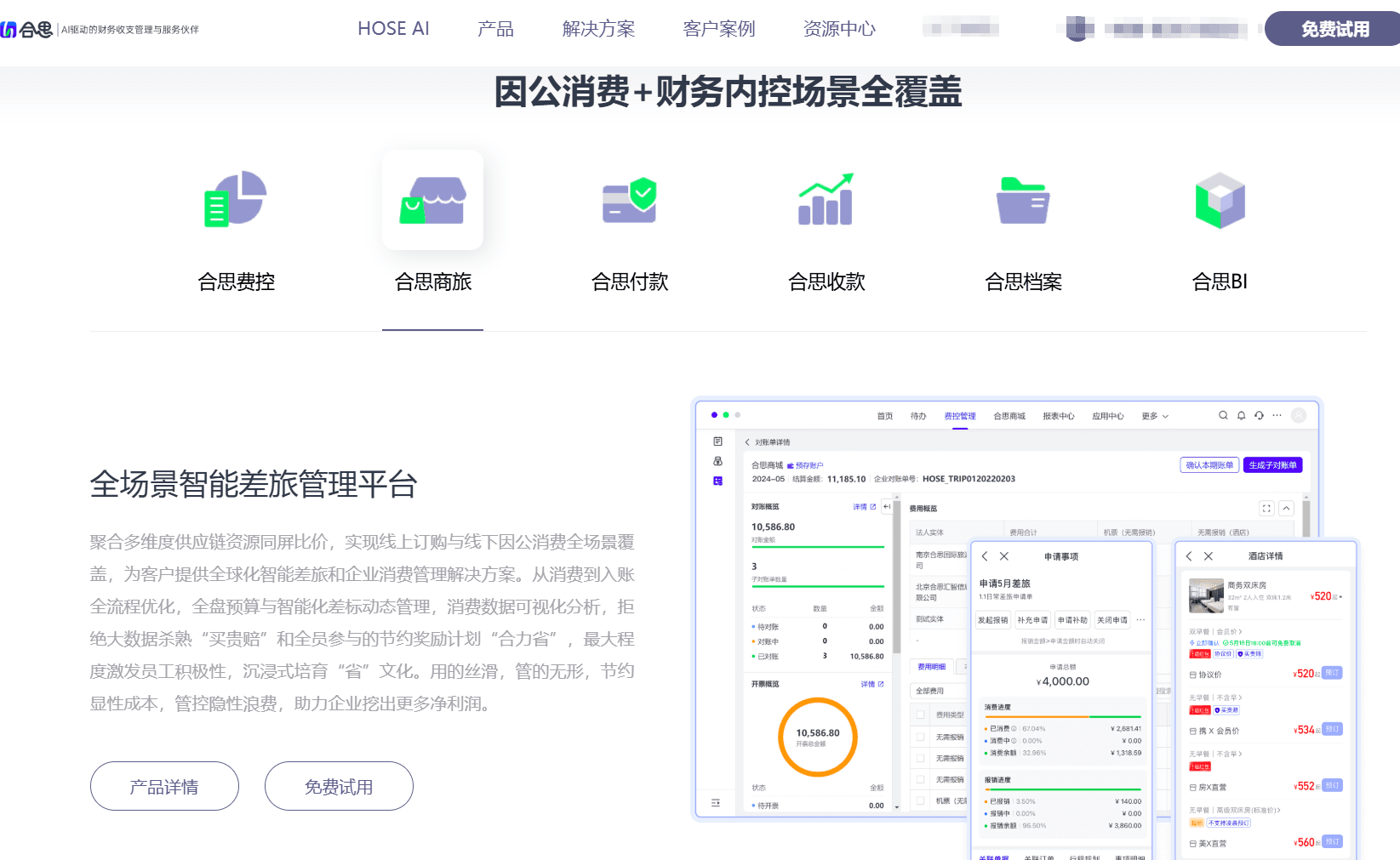Click the 产品详情 button
The width and height of the screenshot is (1400, 860).
(x=164, y=786)
